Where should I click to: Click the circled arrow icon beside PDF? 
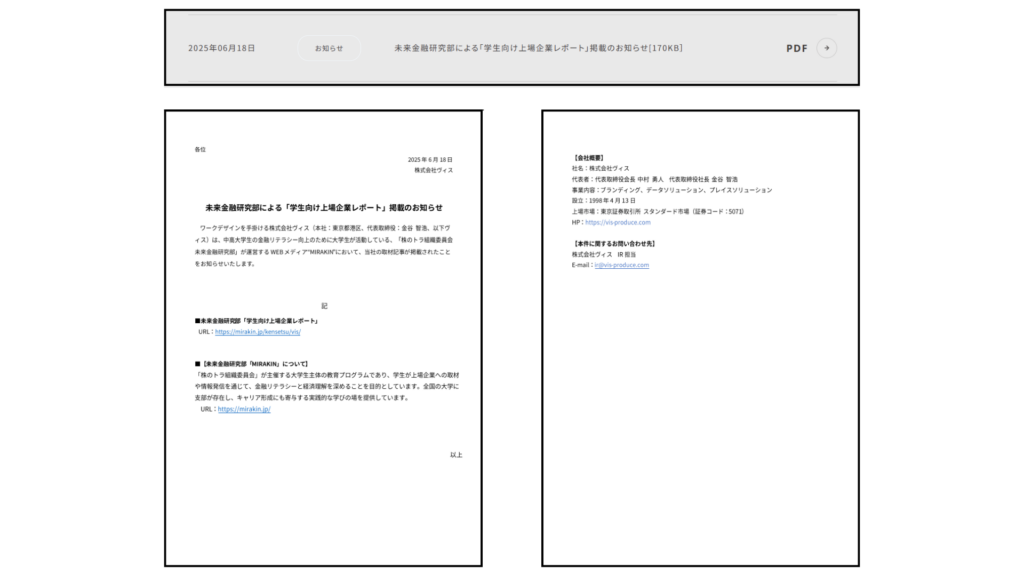pyautogui.click(x=826, y=48)
